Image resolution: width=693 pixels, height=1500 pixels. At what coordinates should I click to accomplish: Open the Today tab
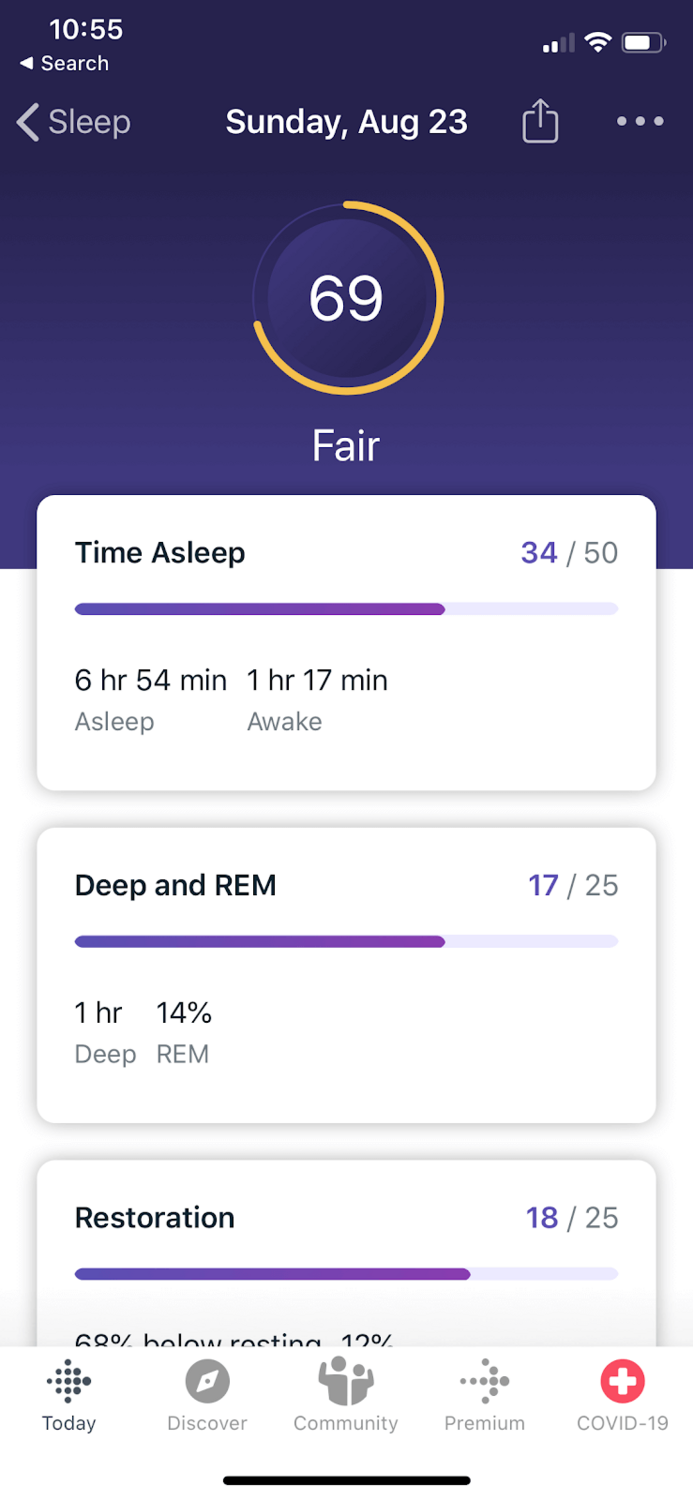click(x=69, y=1395)
